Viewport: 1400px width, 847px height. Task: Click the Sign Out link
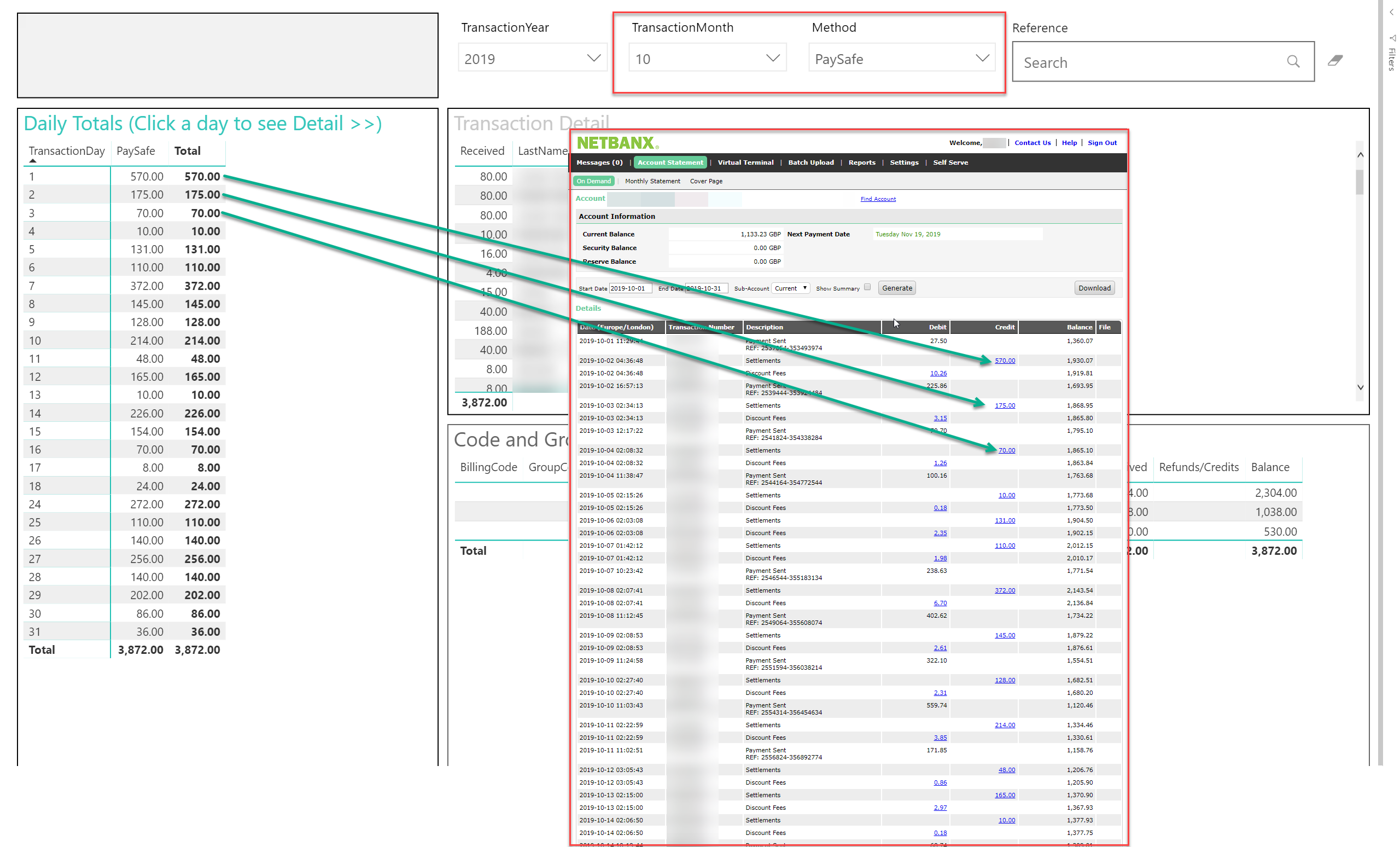1102,143
